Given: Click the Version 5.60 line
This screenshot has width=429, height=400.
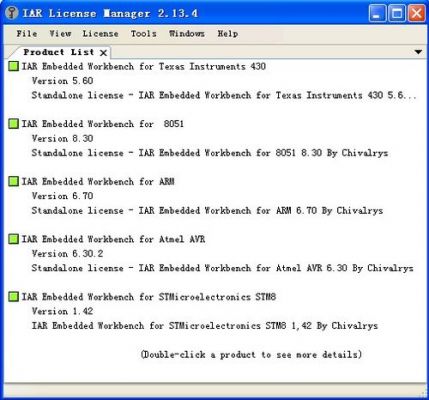Looking at the screenshot, I should click(x=62, y=81).
